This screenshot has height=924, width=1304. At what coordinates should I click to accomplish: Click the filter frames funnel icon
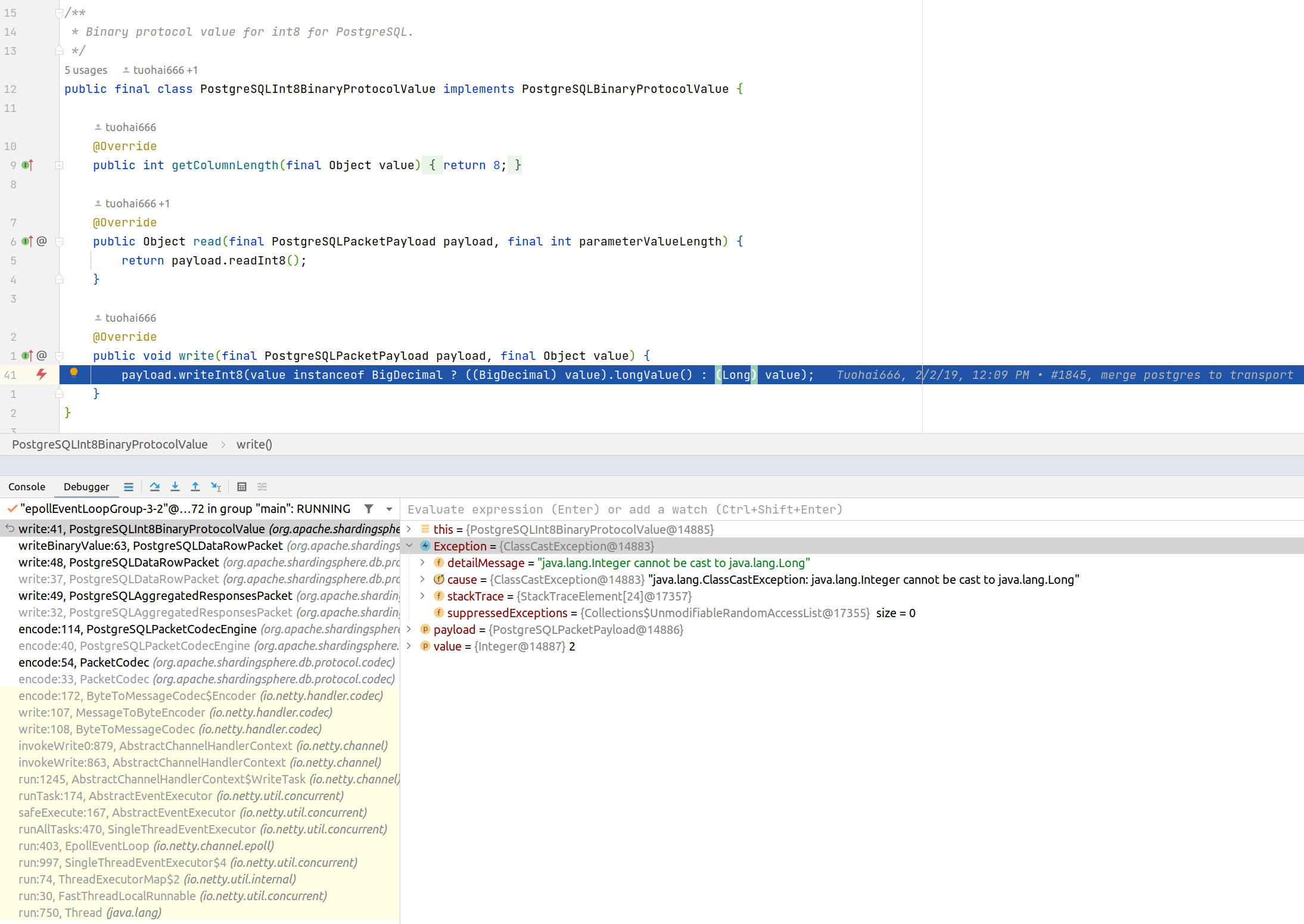point(369,509)
